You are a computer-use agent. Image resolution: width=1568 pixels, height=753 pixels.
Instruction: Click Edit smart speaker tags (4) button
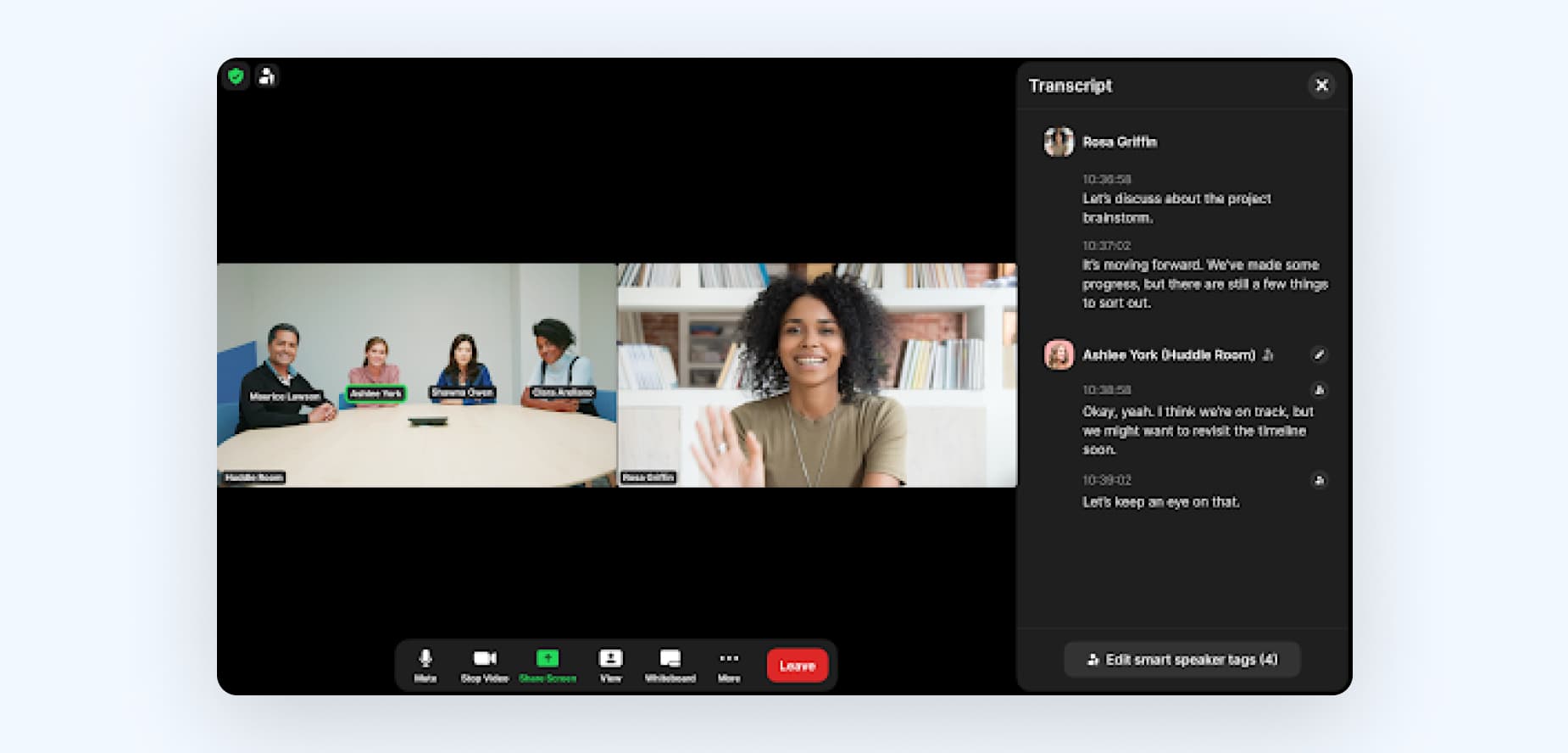[1182, 660]
